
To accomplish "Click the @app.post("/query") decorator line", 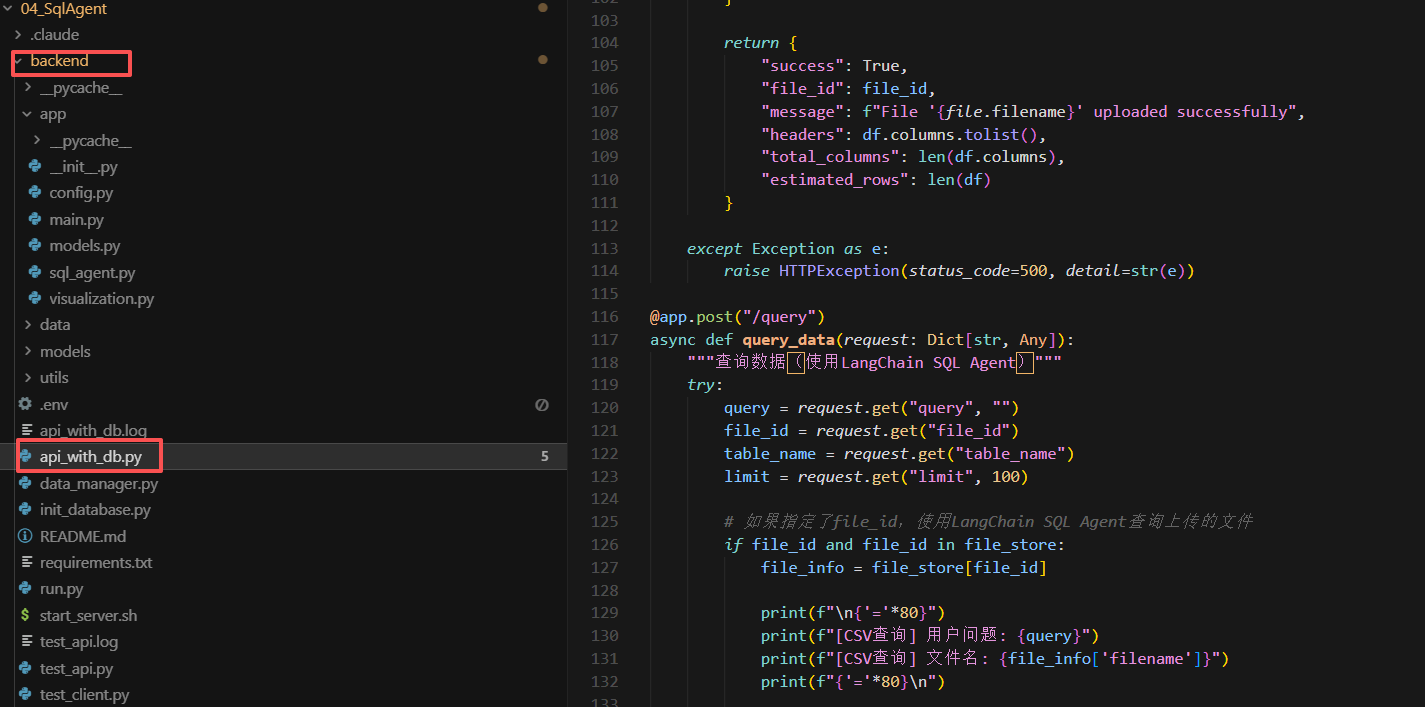I will [x=736, y=317].
